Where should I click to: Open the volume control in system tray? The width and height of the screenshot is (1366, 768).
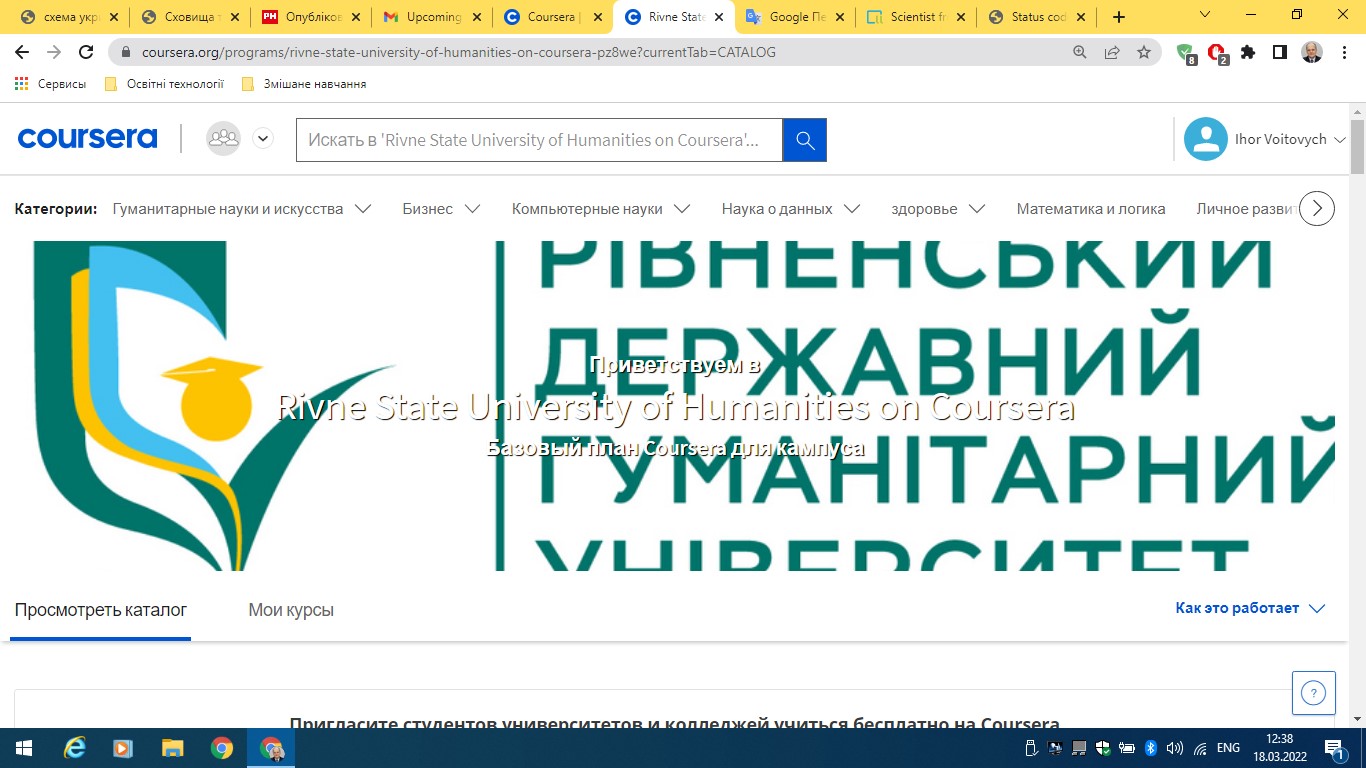pyautogui.click(x=1174, y=748)
